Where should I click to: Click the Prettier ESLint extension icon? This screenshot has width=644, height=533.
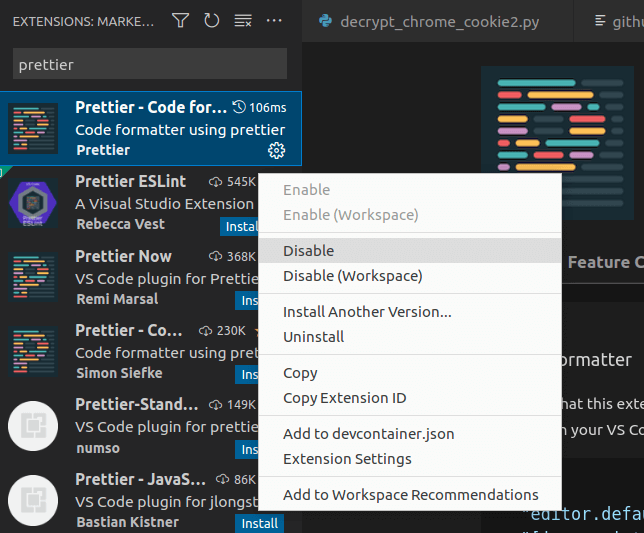33,203
